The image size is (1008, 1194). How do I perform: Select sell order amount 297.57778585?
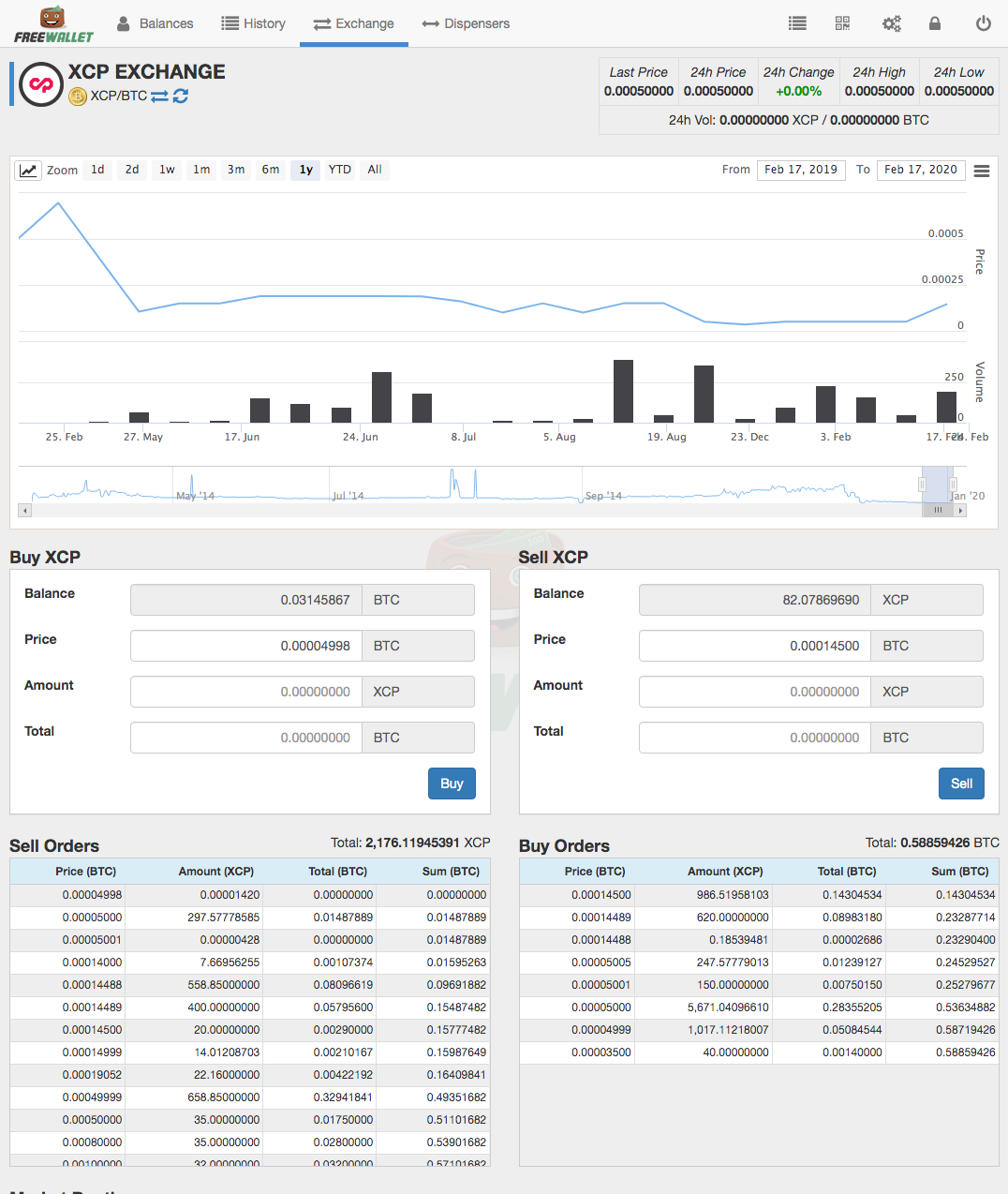(x=250, y=918)
